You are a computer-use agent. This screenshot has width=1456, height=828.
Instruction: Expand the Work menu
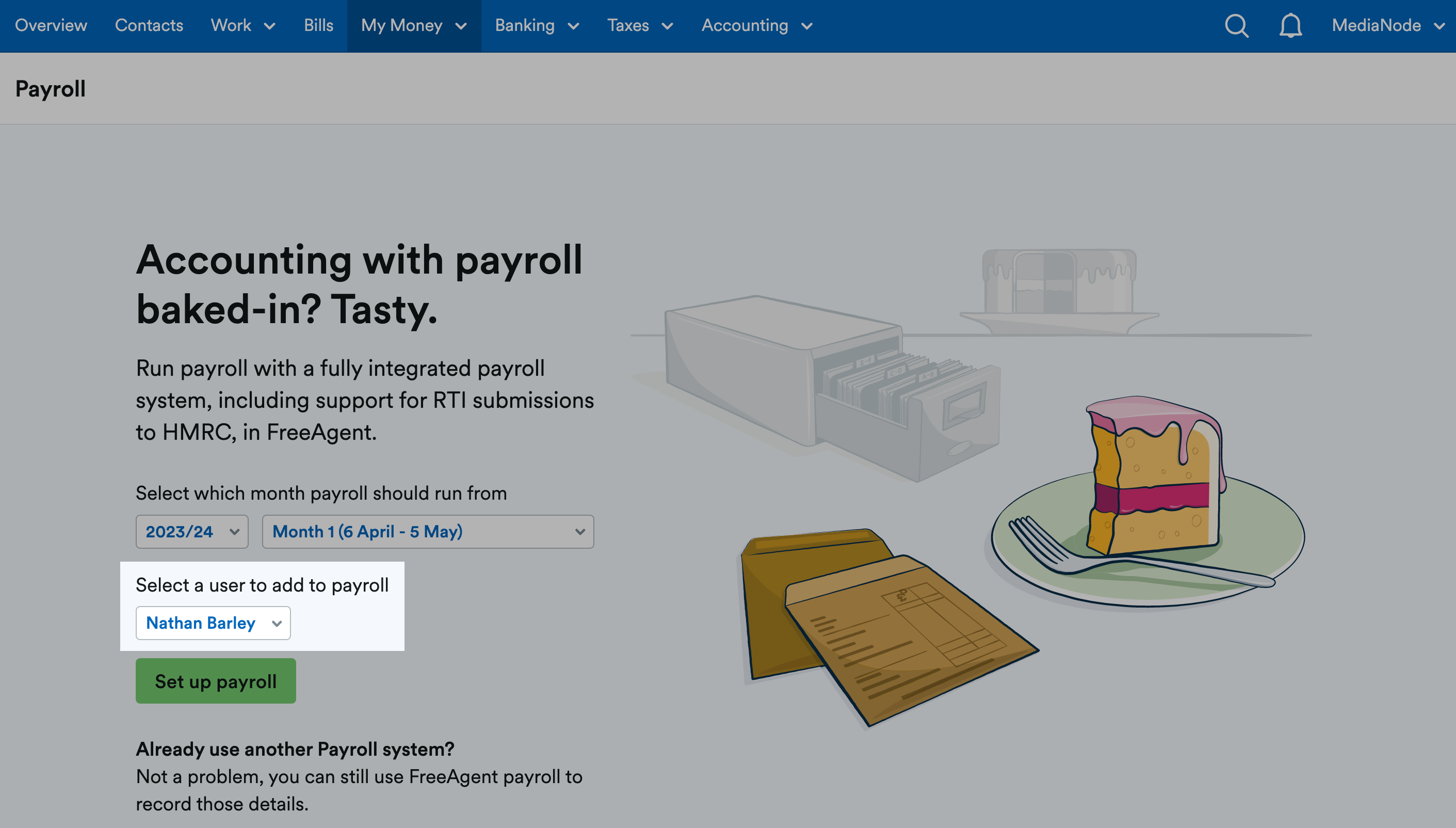click(242, 26)
